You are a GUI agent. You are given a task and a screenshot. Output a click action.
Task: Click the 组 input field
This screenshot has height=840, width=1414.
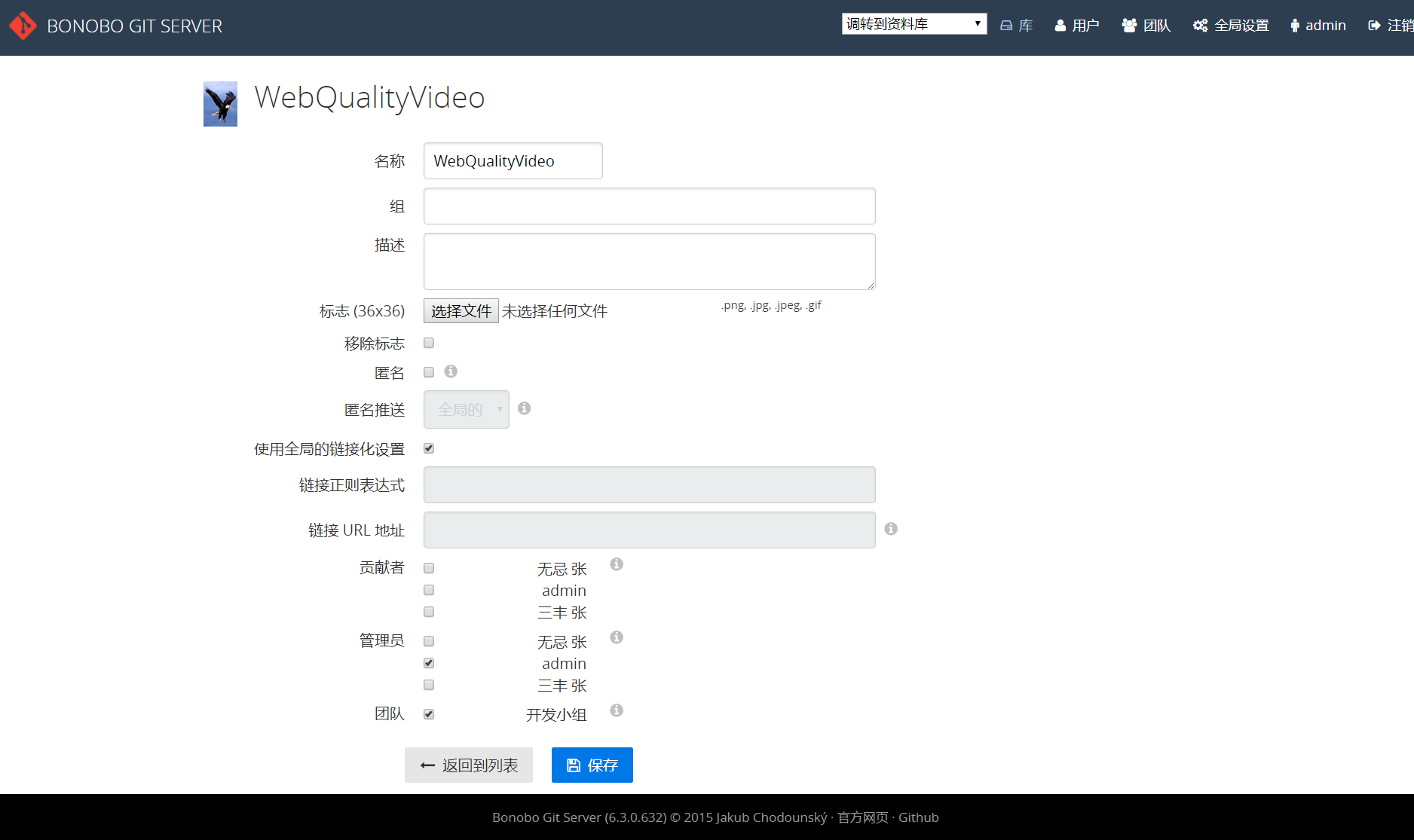(650, 206)
